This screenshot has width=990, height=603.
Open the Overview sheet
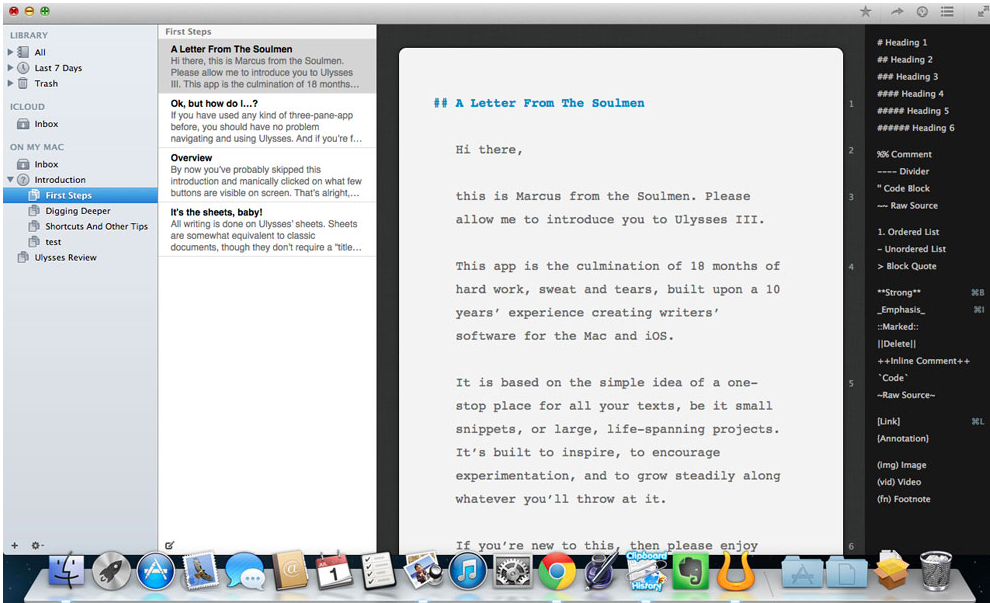click(x=267, y=175)
